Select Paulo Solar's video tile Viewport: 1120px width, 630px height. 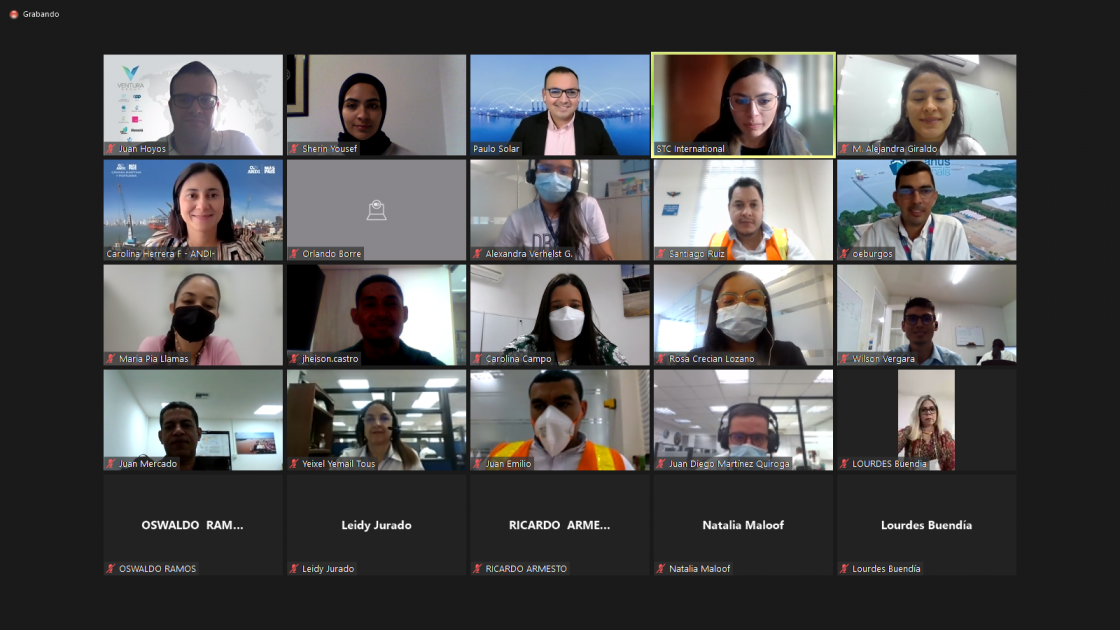coord(560,105)
